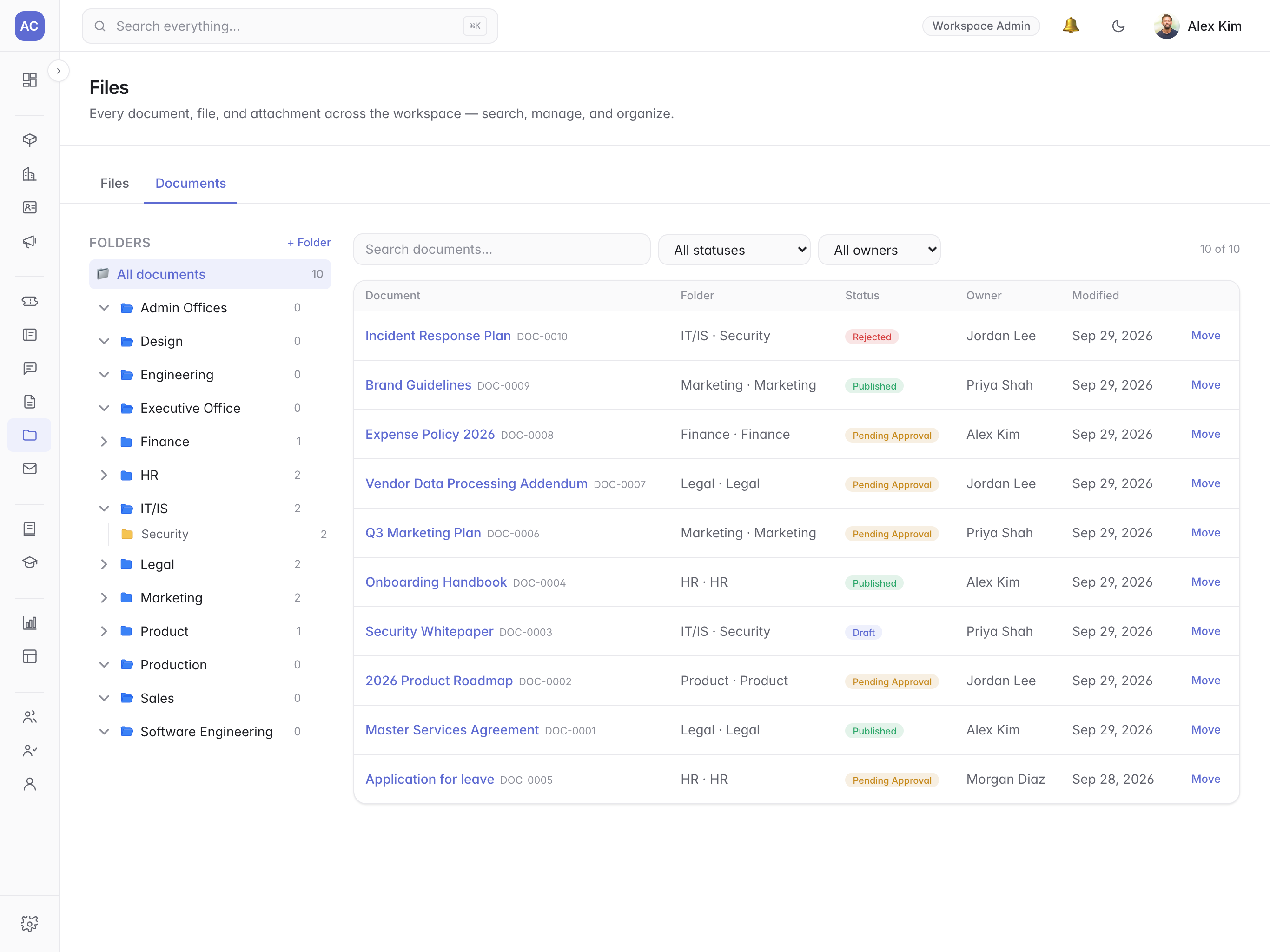The height and width of the screenshot is (952, 1270).
Task: Click the cube package sidebar icon
Action: 29,140
